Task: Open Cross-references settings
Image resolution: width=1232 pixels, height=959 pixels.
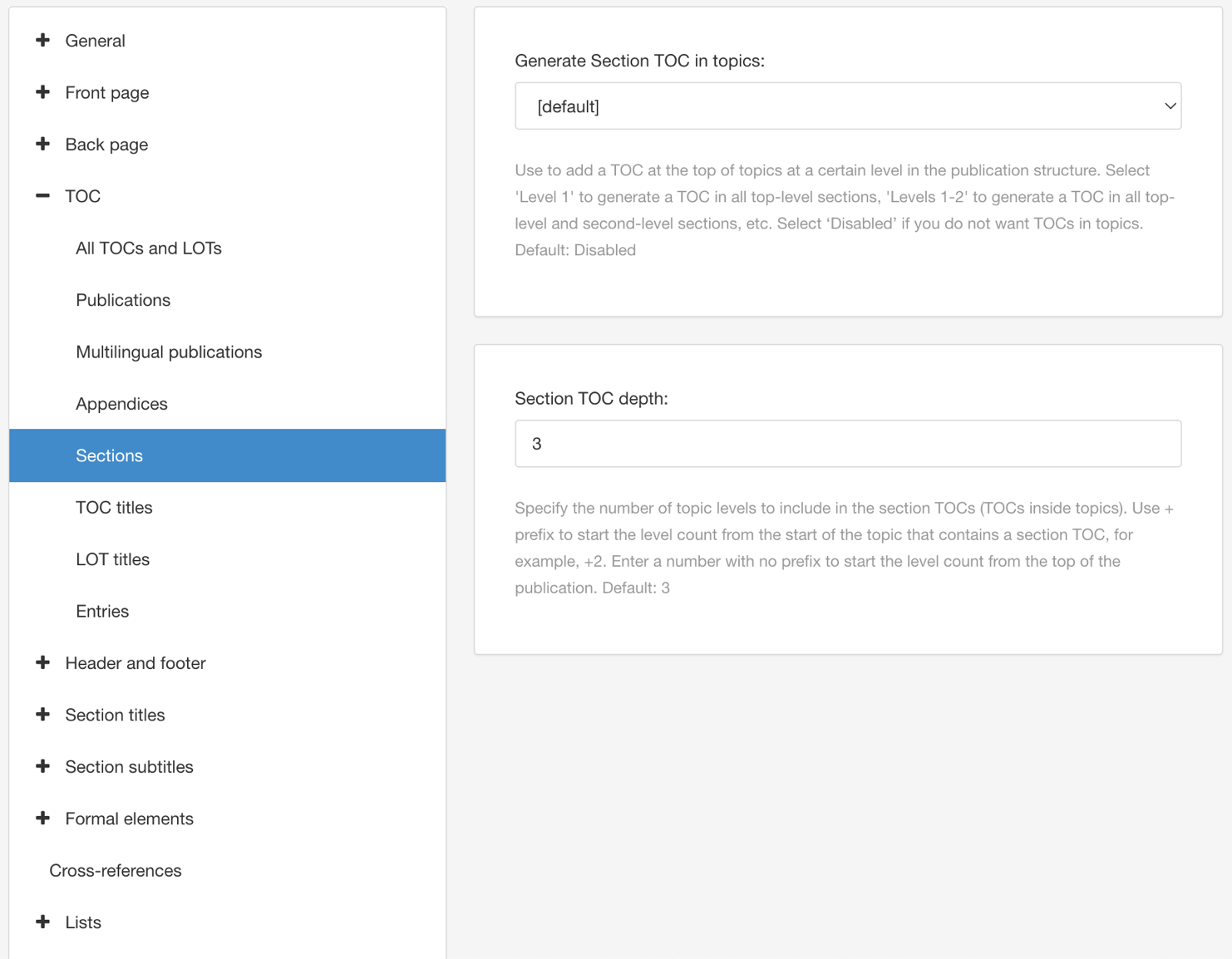Action: point(116,870)
